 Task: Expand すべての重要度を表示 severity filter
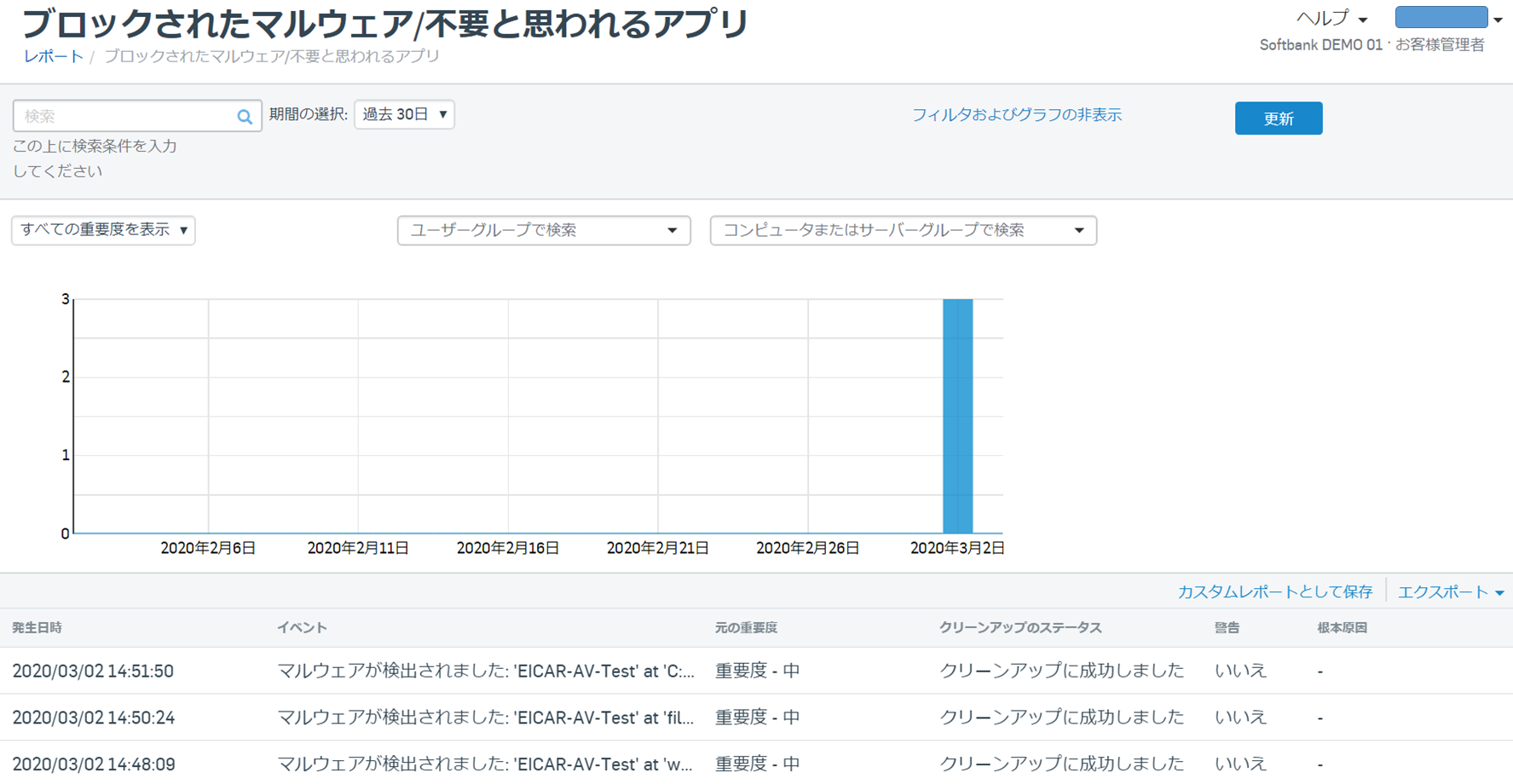(103, 230)
